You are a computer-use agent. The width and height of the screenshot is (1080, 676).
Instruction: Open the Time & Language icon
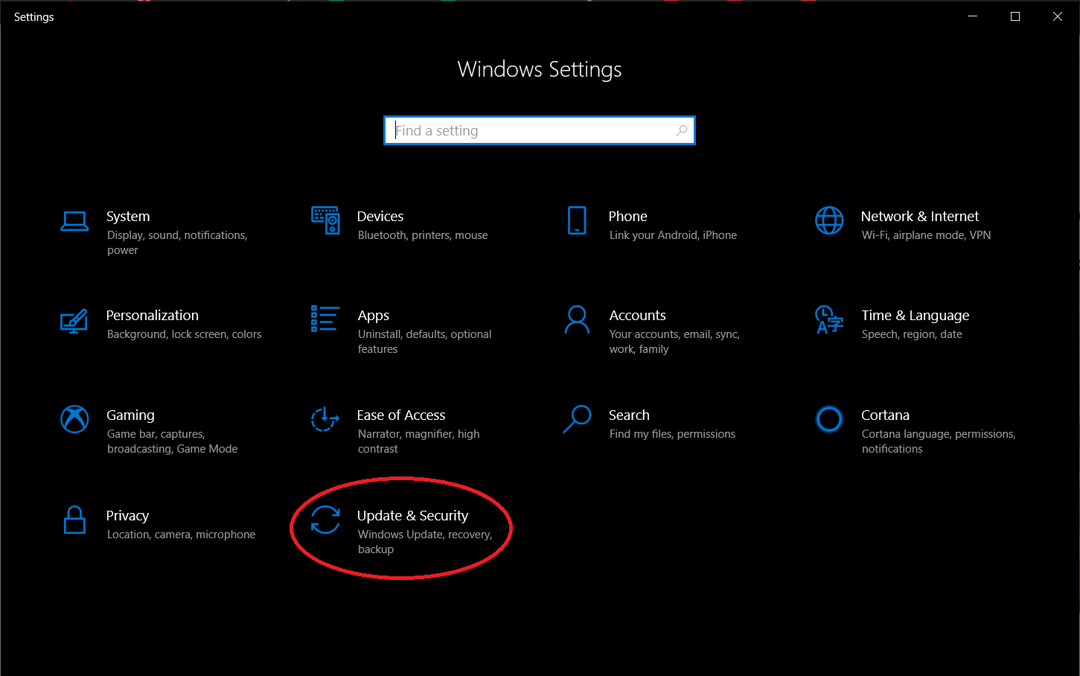(x=829, y=320)
